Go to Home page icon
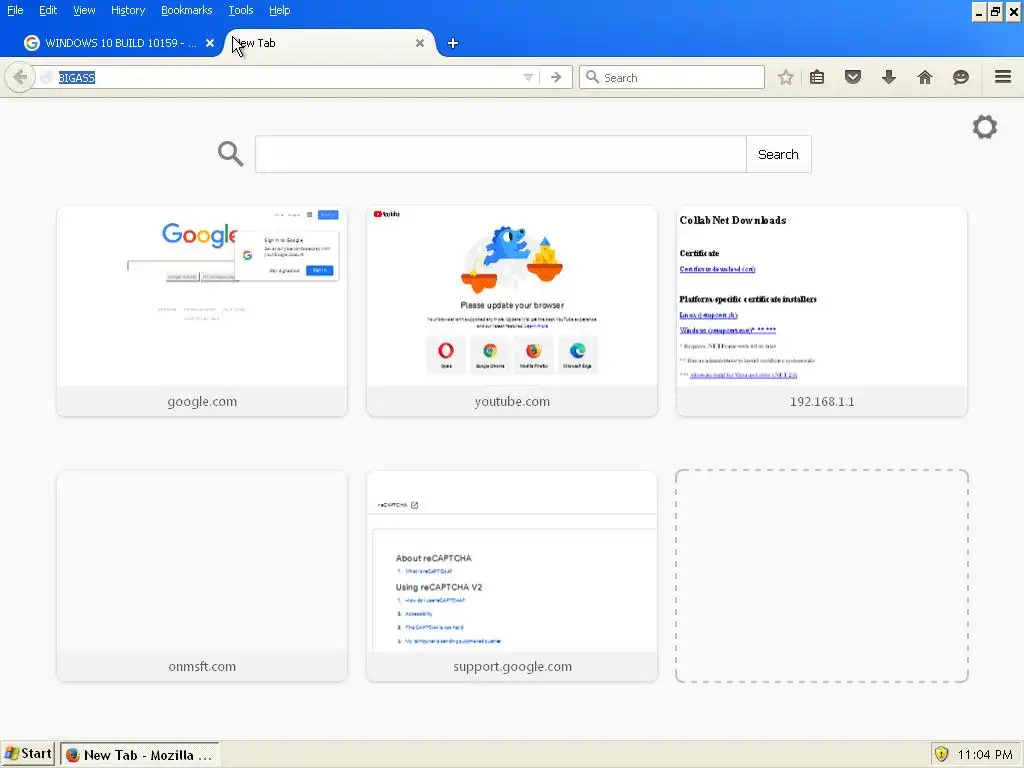1024x768 pixels. pos(925,77)
